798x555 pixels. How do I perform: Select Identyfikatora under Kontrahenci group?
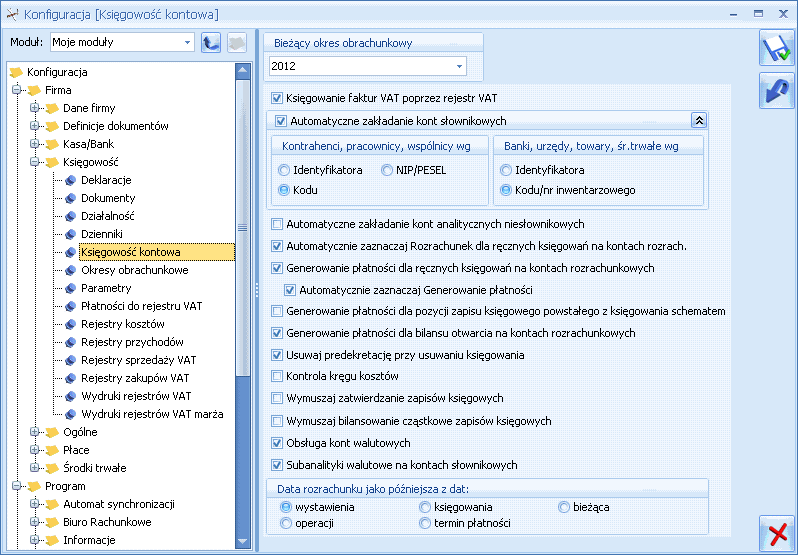(x=283, y=170)
